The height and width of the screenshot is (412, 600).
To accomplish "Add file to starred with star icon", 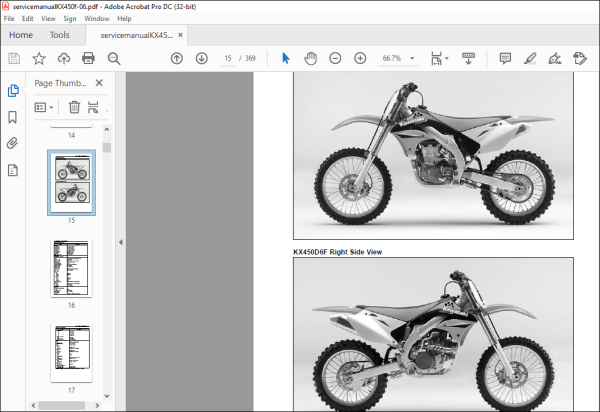I will point(39,59).
